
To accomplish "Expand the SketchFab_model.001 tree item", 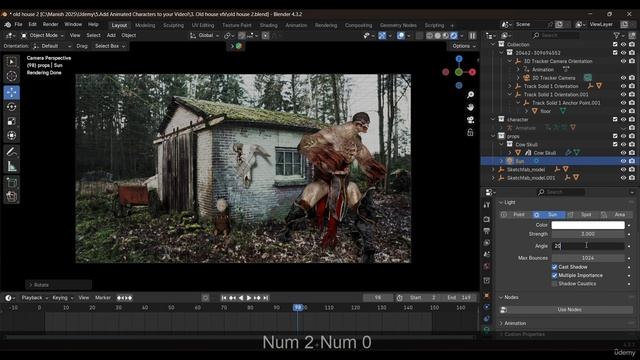I will click(493, 178).
